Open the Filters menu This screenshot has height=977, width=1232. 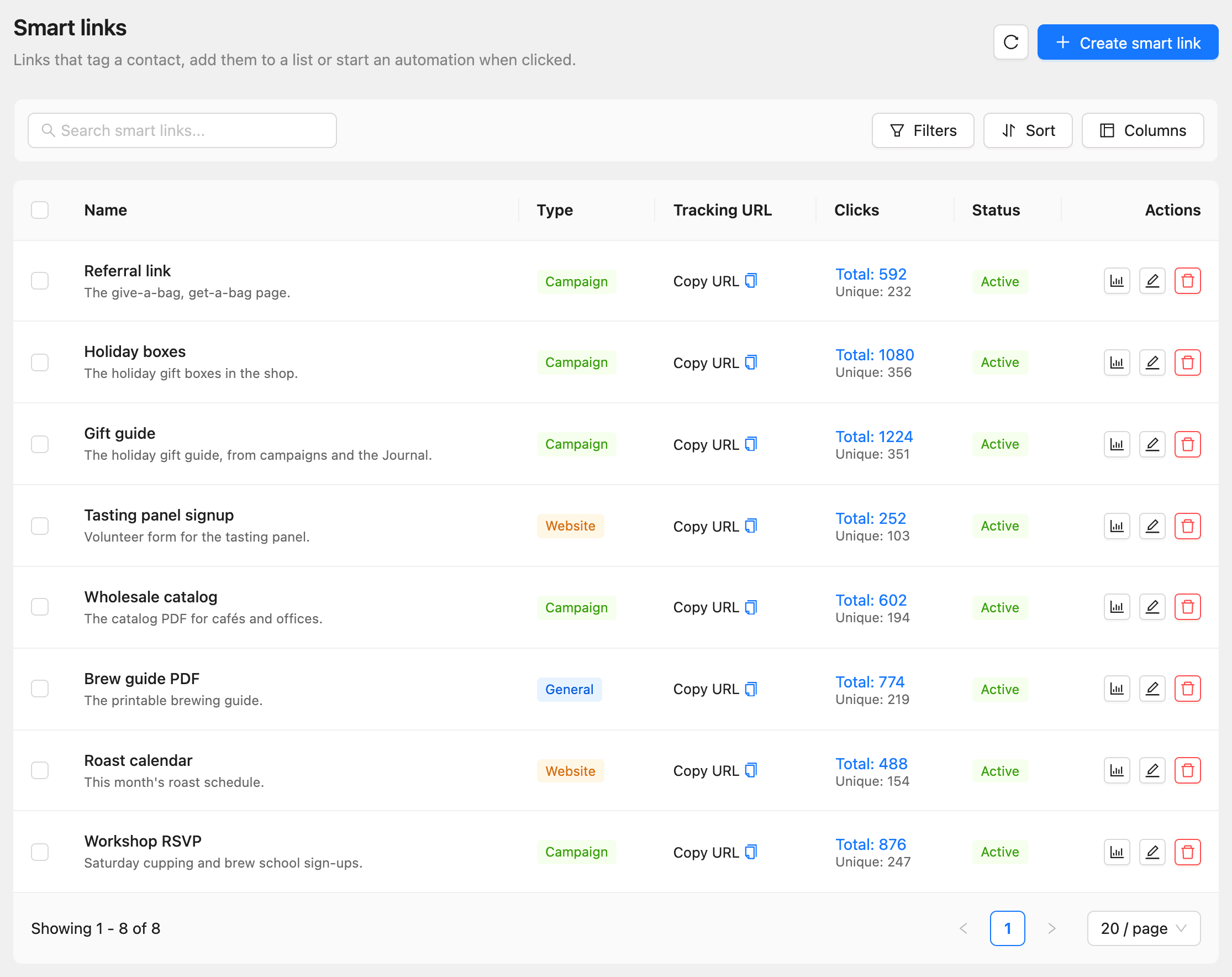tap(923, 130)
